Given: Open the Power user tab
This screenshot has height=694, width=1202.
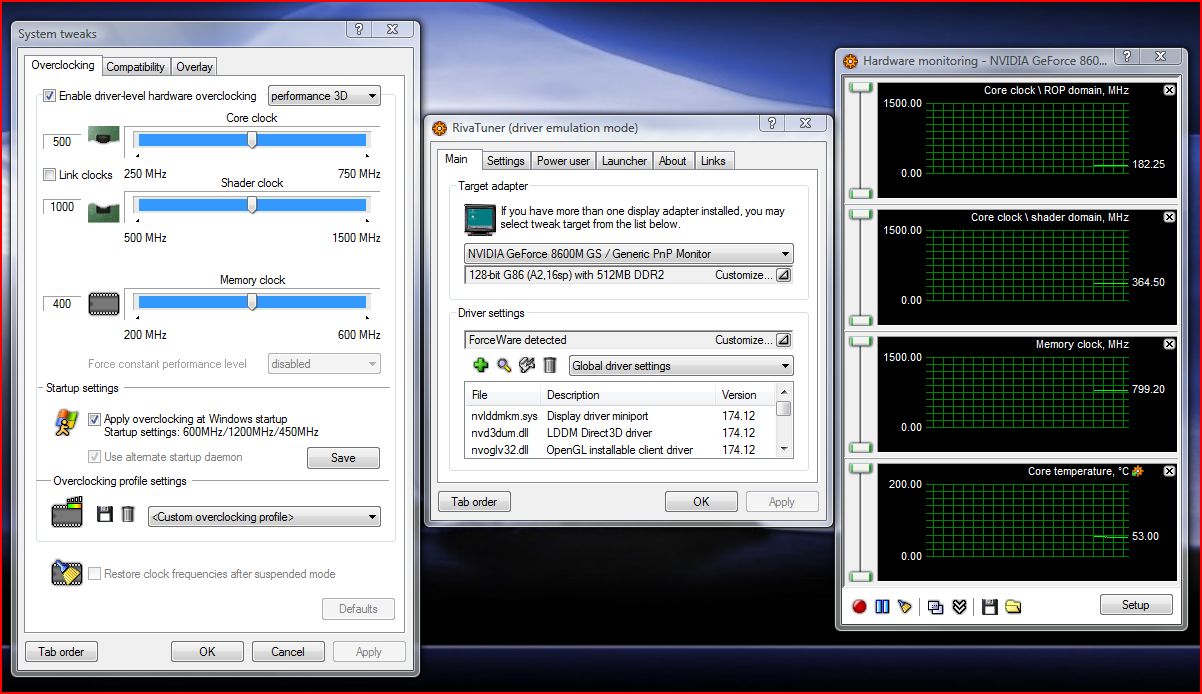Looking at the screenshot, I should 563,161.
